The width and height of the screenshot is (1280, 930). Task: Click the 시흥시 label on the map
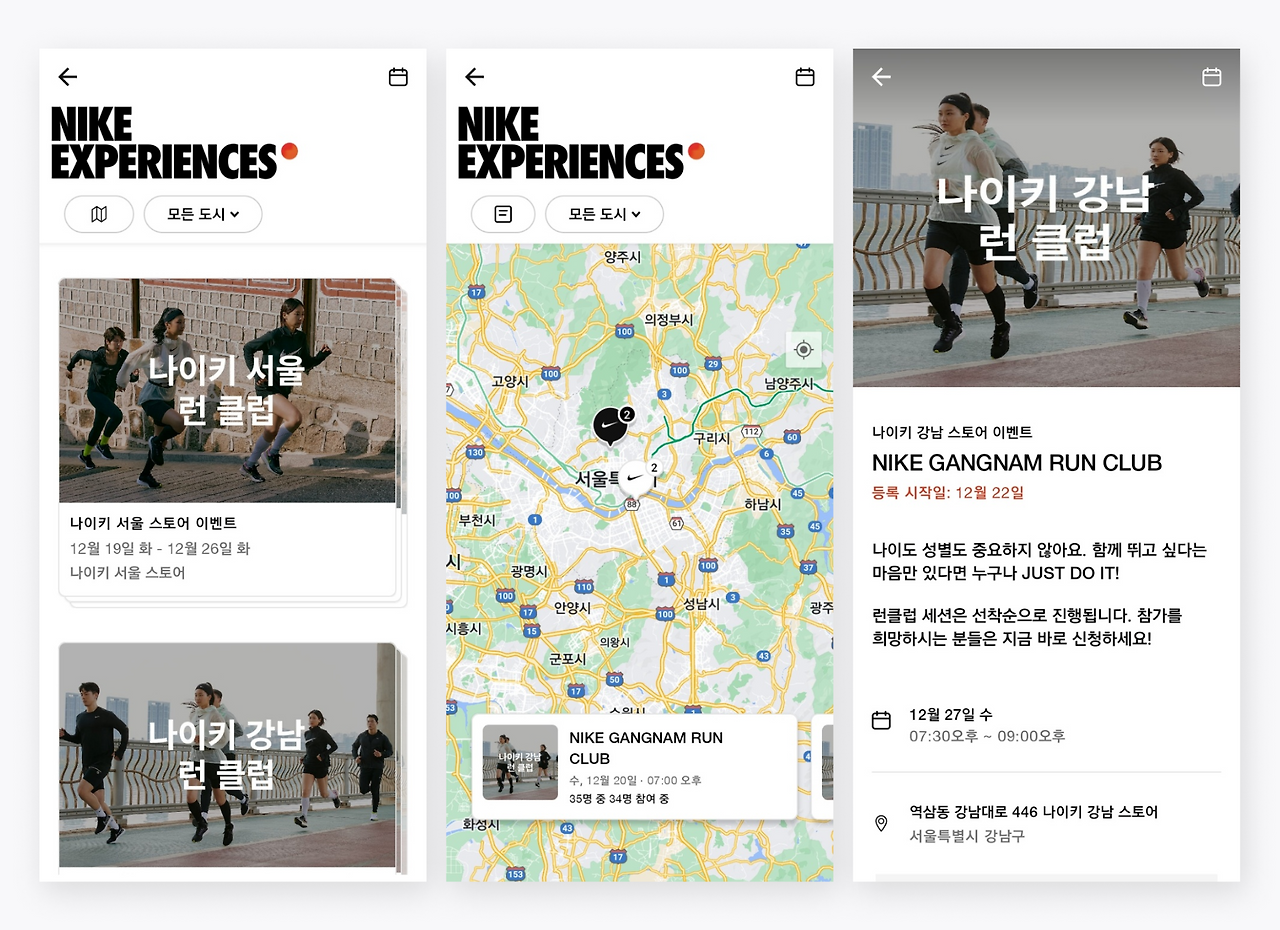point(464,629)
